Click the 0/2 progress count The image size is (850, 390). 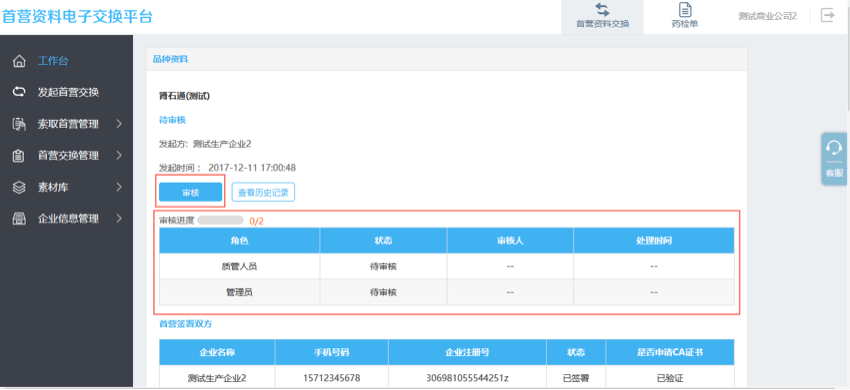257,221
